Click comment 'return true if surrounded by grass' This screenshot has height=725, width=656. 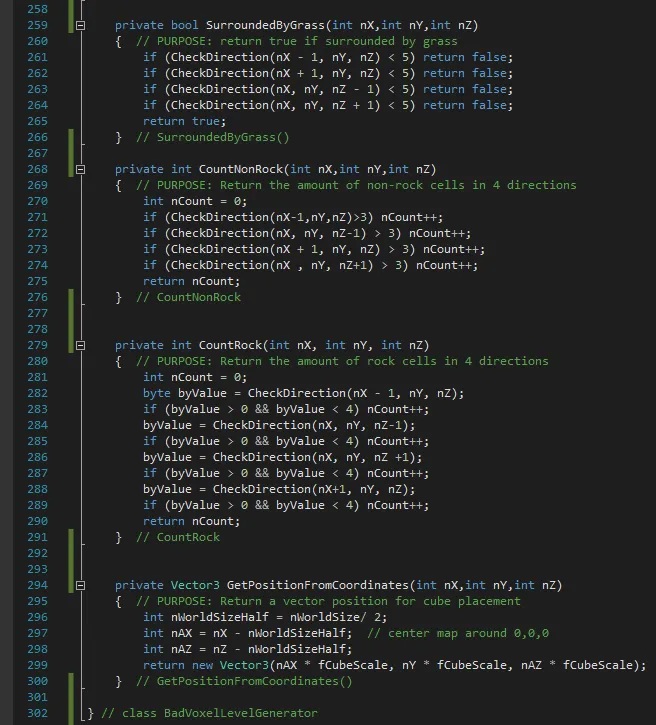click(338, 41)
